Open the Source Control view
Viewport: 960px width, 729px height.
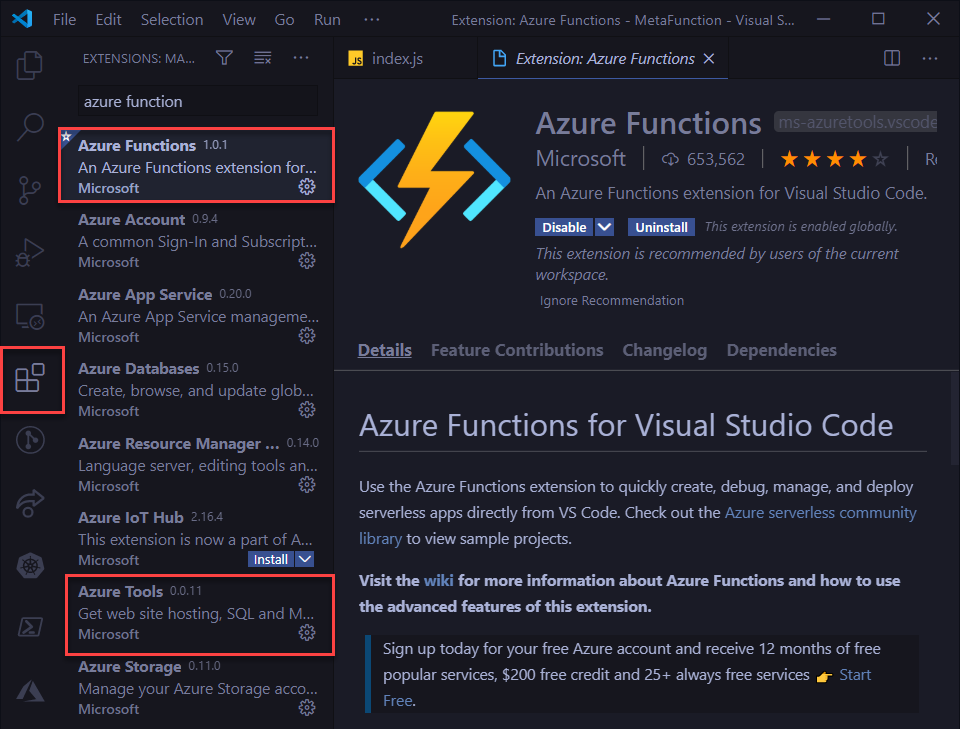pyautogui.click(x=30, y=190)
